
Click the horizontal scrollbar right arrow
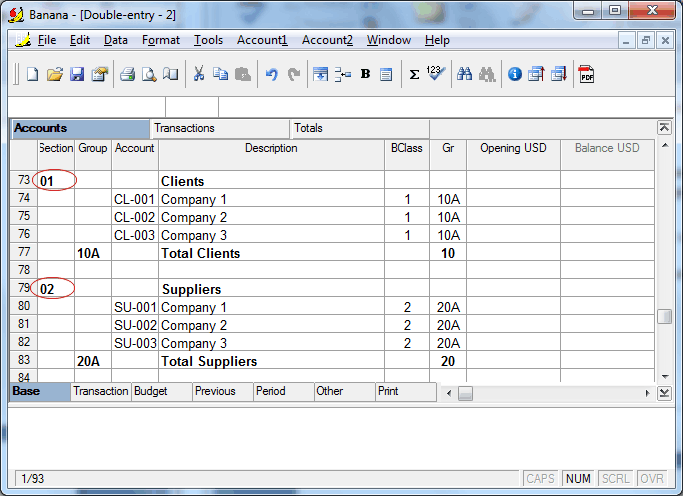(647, 393)
